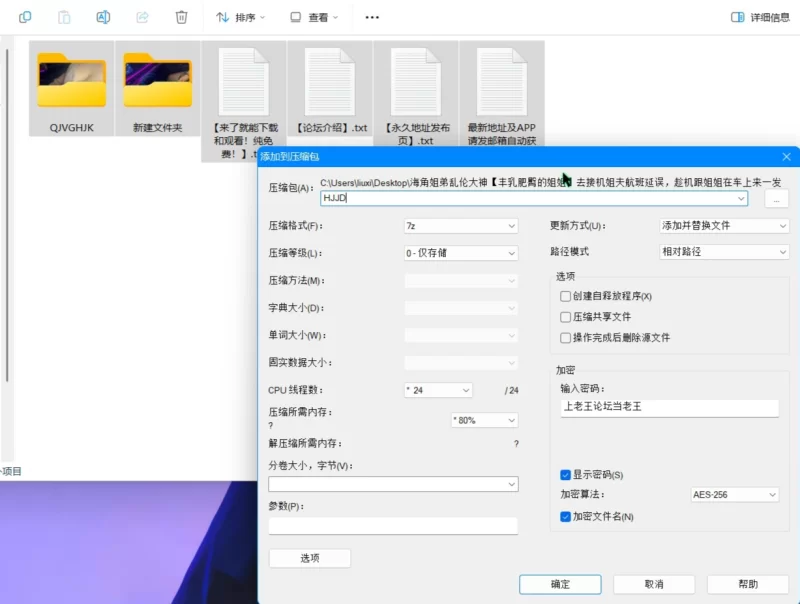Screen dimensions: 800x604
Task: Select the 新建文件夹 folder icon
Action: click(158, 80)
